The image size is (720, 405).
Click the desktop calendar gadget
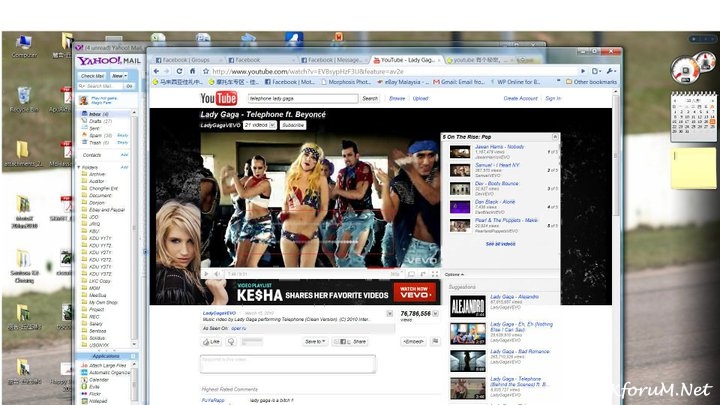coord(693,116)
